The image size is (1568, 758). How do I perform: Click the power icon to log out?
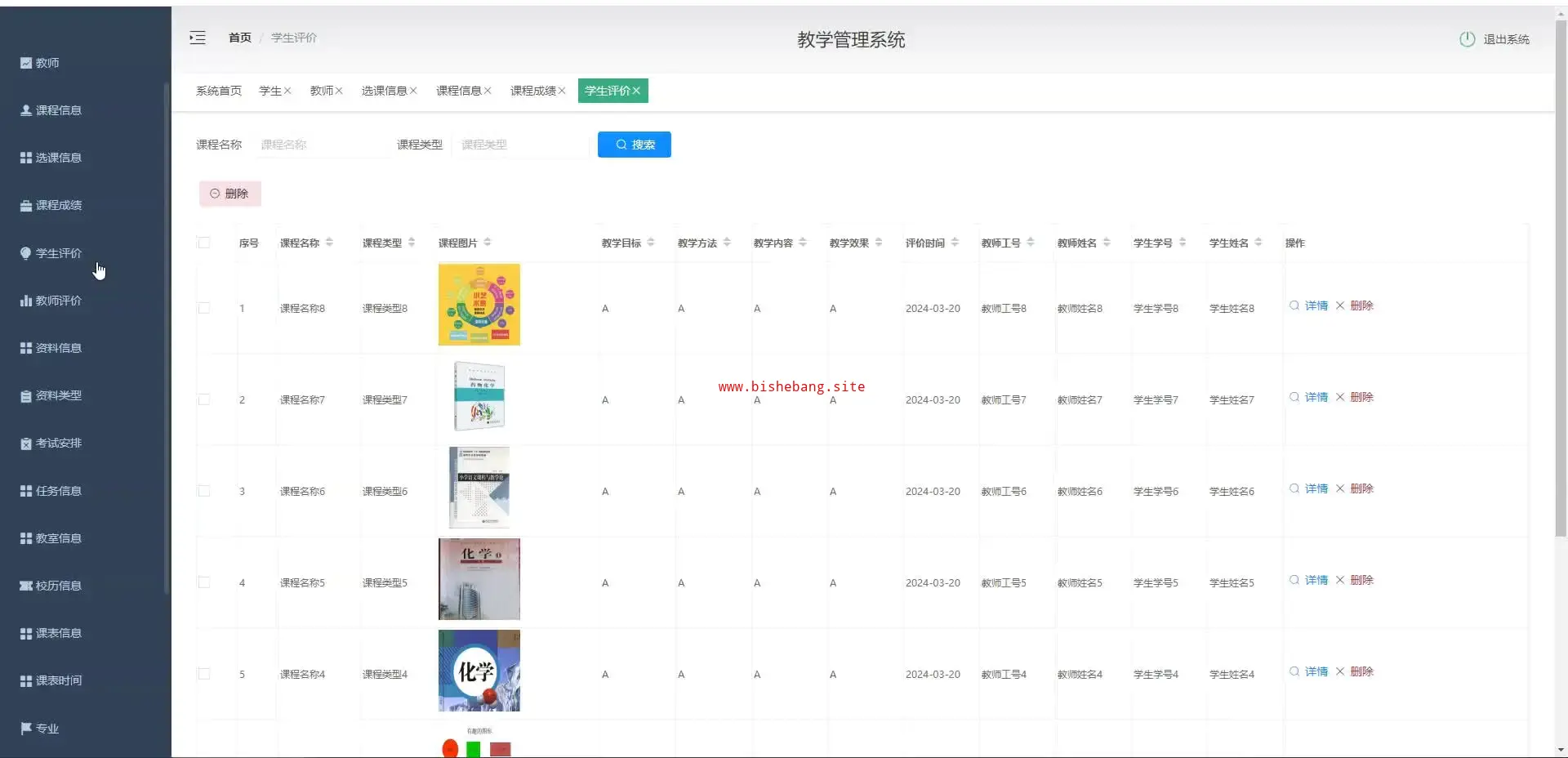(1467, 39)
